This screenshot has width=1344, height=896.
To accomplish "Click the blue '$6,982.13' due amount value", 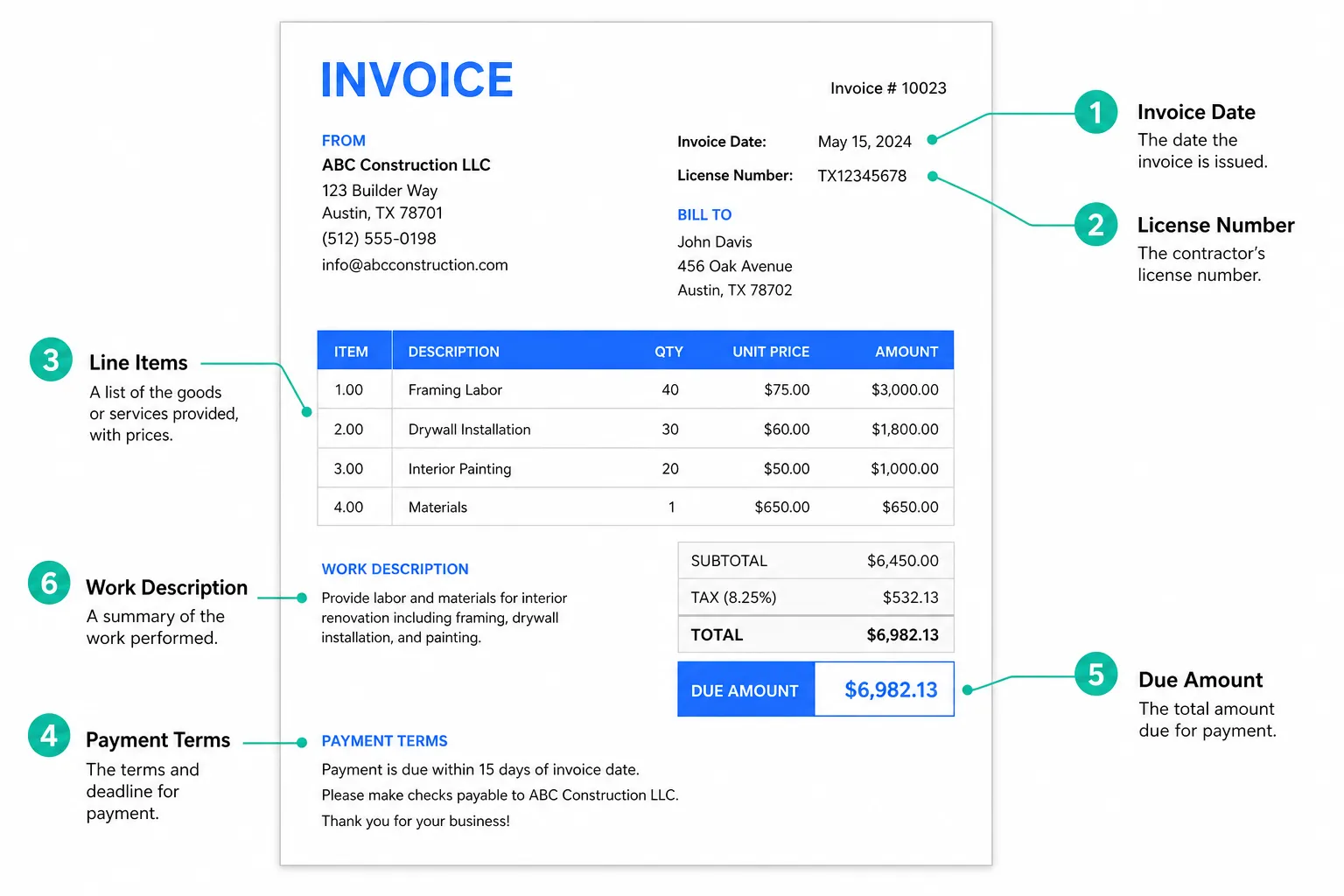I will point(891,690).
